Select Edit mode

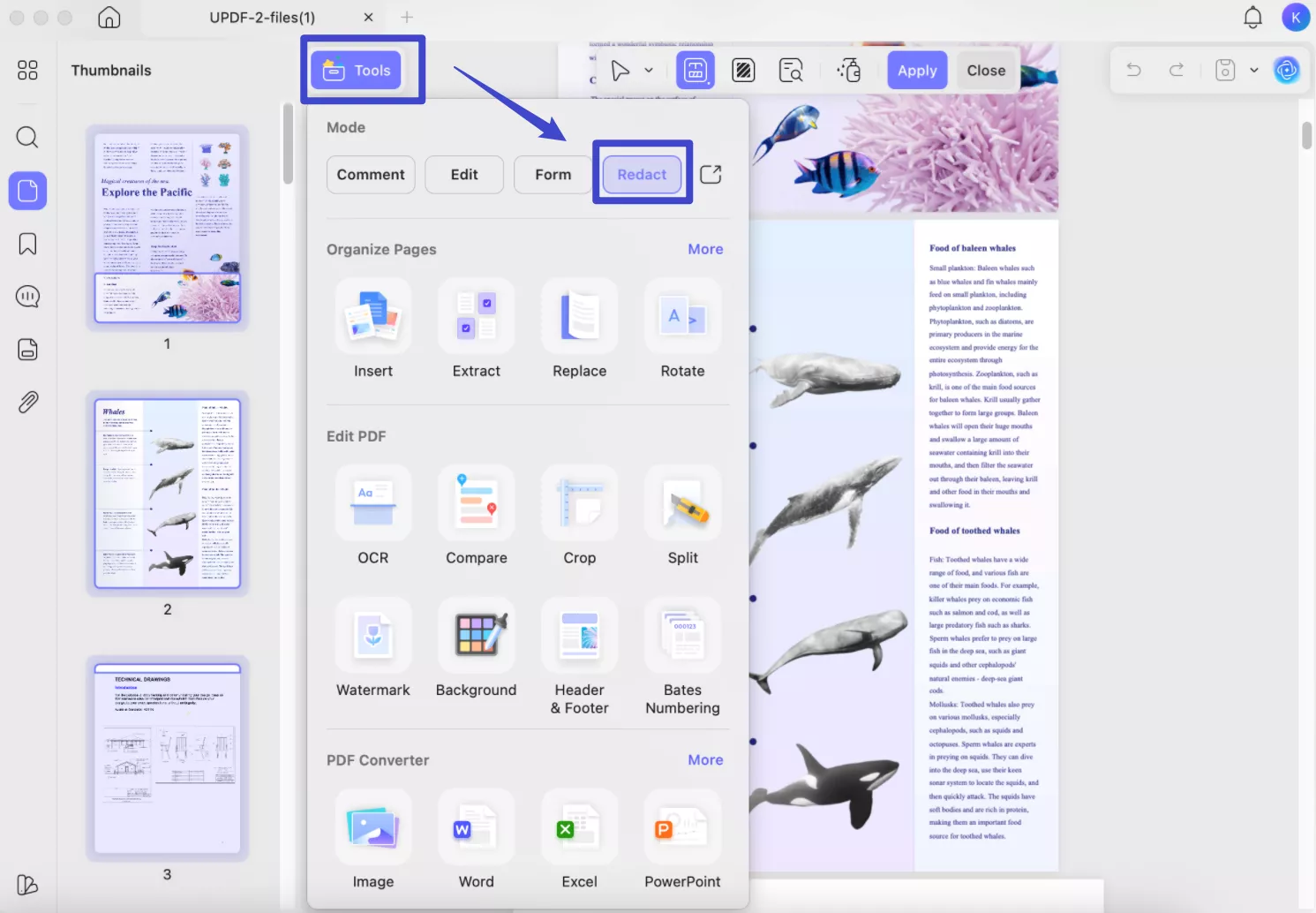(x=464, y=175)
